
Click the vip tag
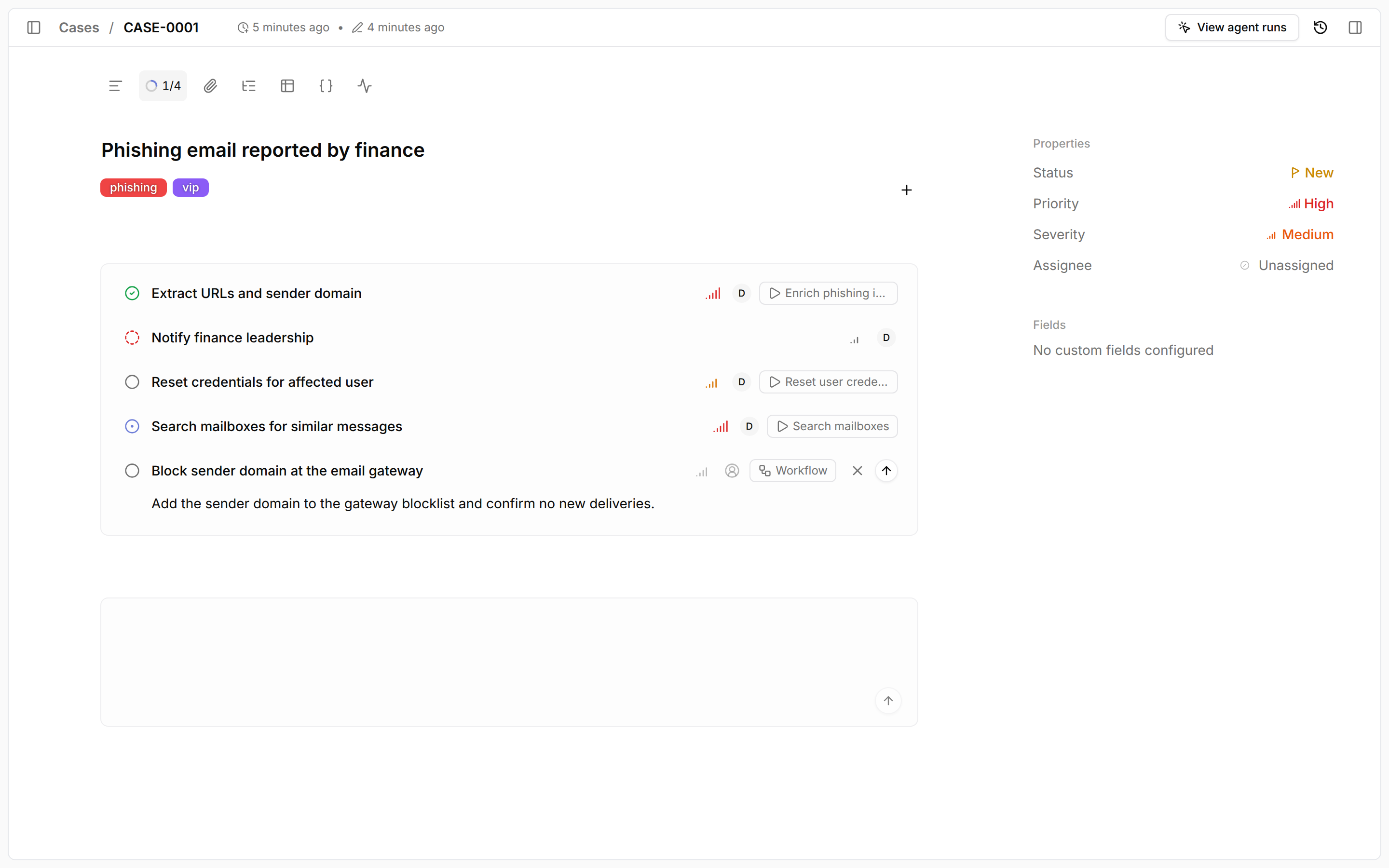[191, 188]
